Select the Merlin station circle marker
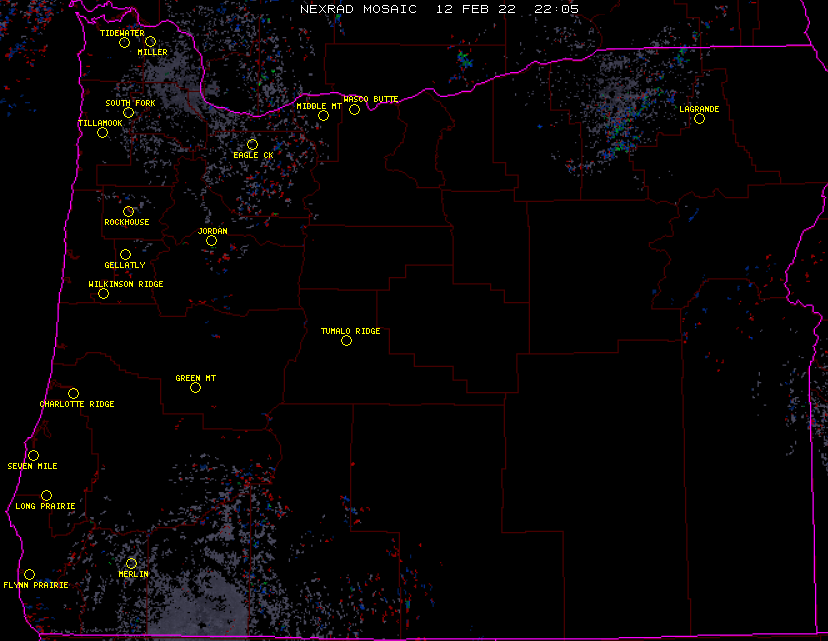828x641 pixels. (x=131, y=563)
